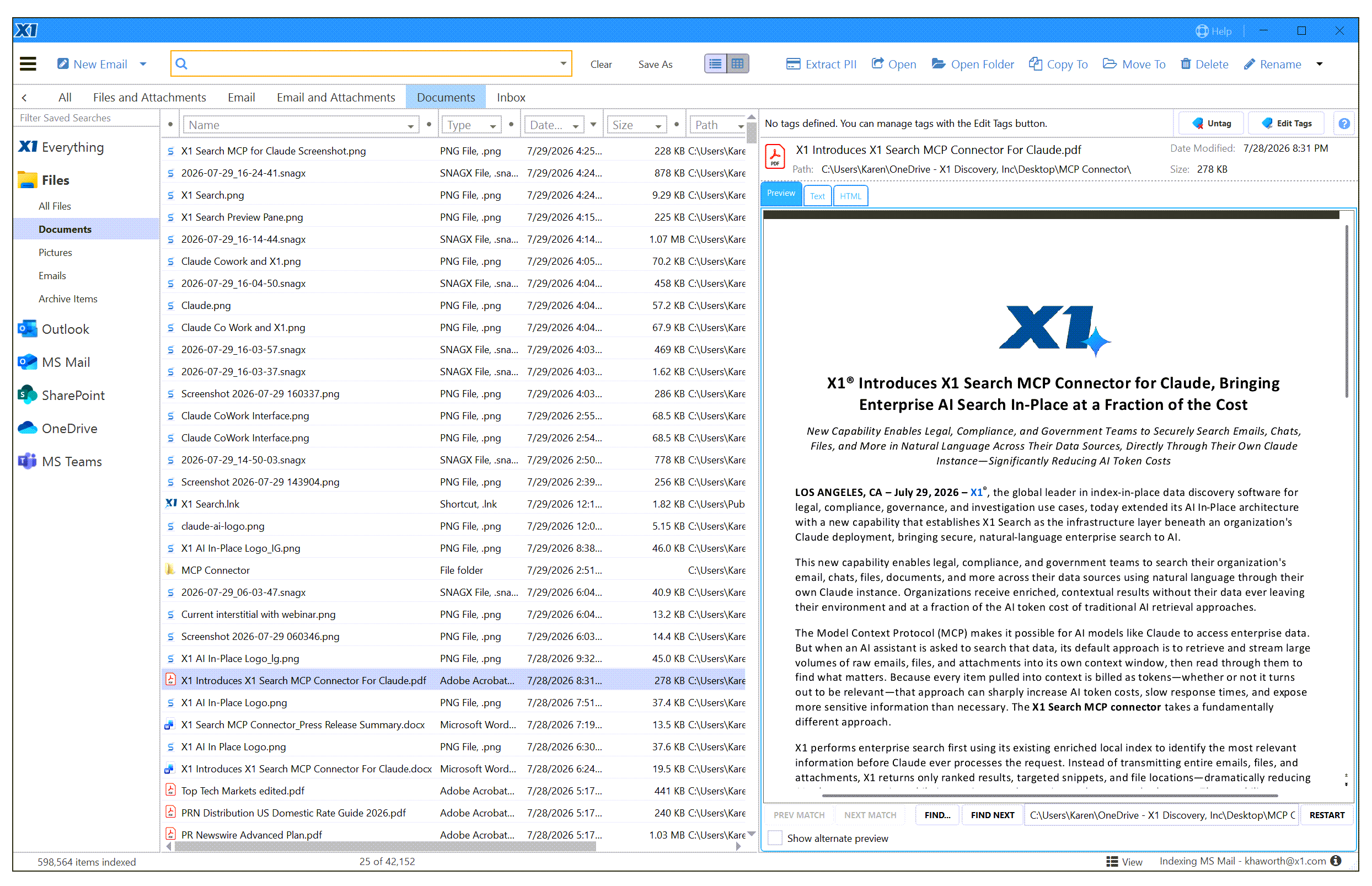Image resolution: width=1372 pixels, height=886 pixels.
Task: Click the RESTART button
Action: tap(1327, 815)
